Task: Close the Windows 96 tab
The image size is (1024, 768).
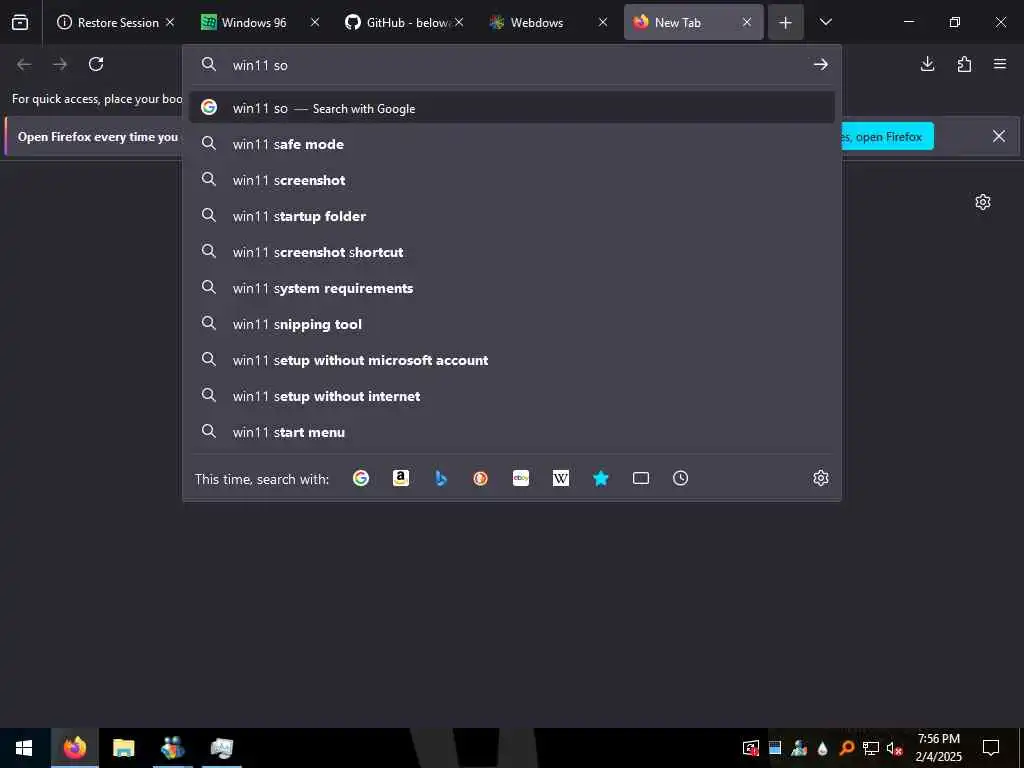Action: coord(315,22)
